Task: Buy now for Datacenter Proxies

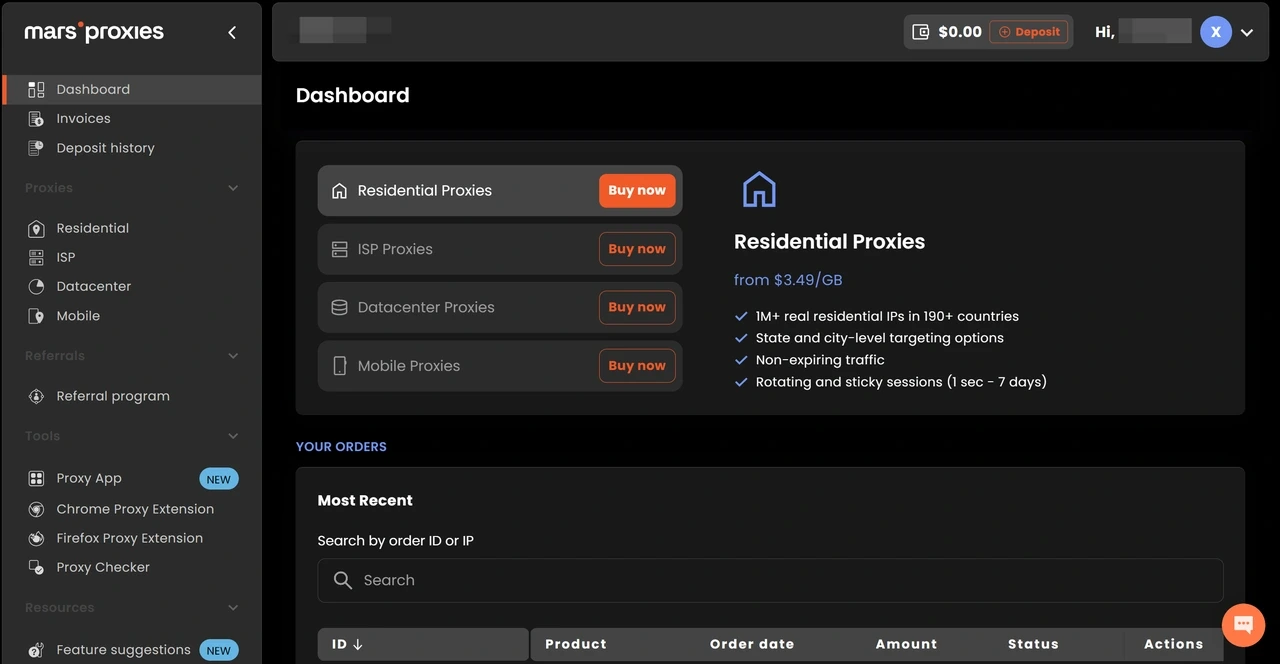Action: (637, 307)
